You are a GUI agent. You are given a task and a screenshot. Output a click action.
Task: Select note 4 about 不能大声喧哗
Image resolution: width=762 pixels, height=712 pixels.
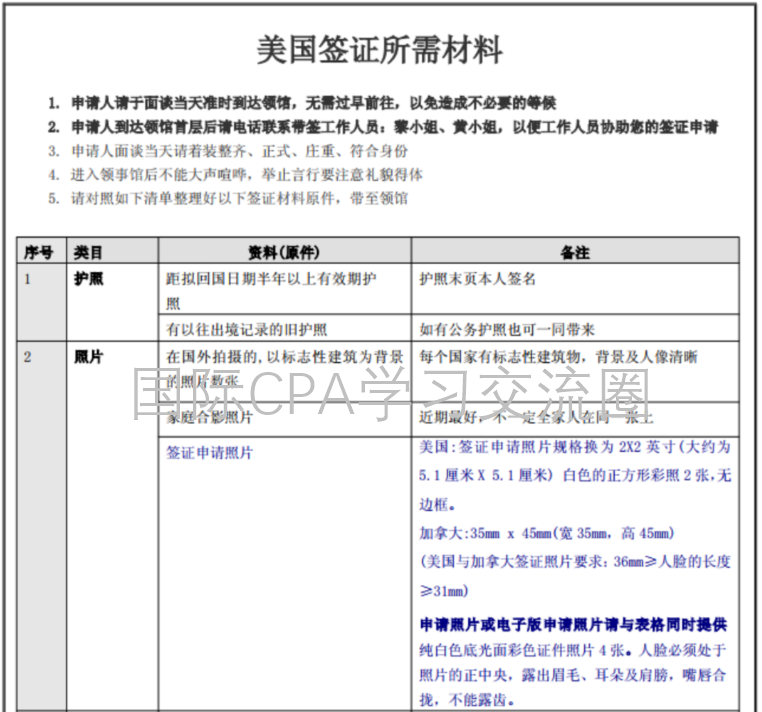tap(235, 174)
